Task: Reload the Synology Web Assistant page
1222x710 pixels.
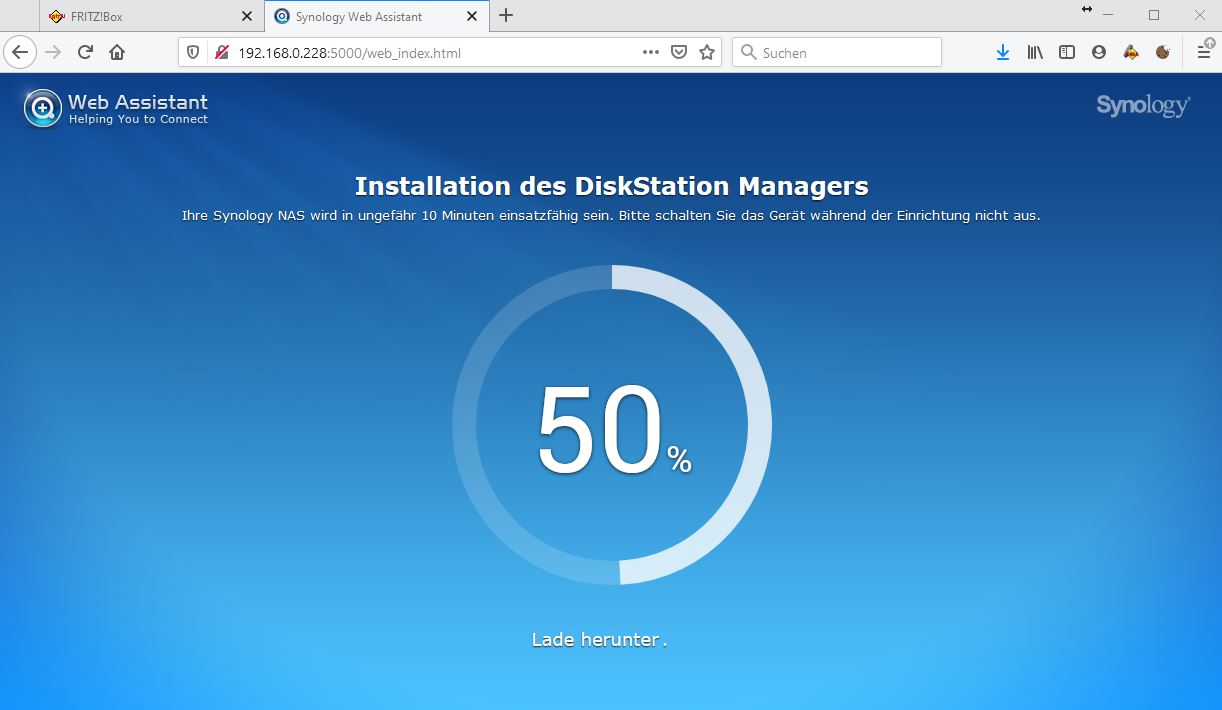Action: click(85, 52)
